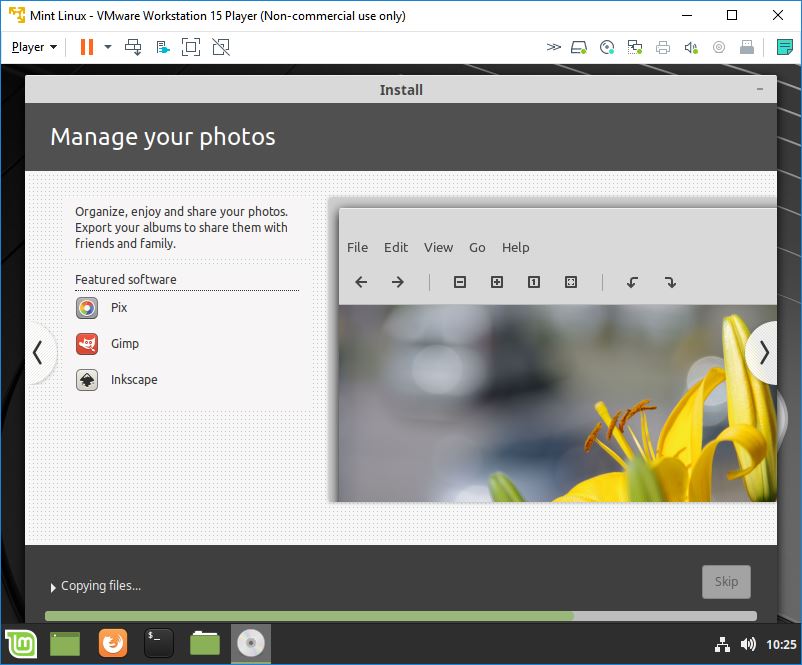
Task: Expand the Copying files details triangle
Action: point(53,587)
